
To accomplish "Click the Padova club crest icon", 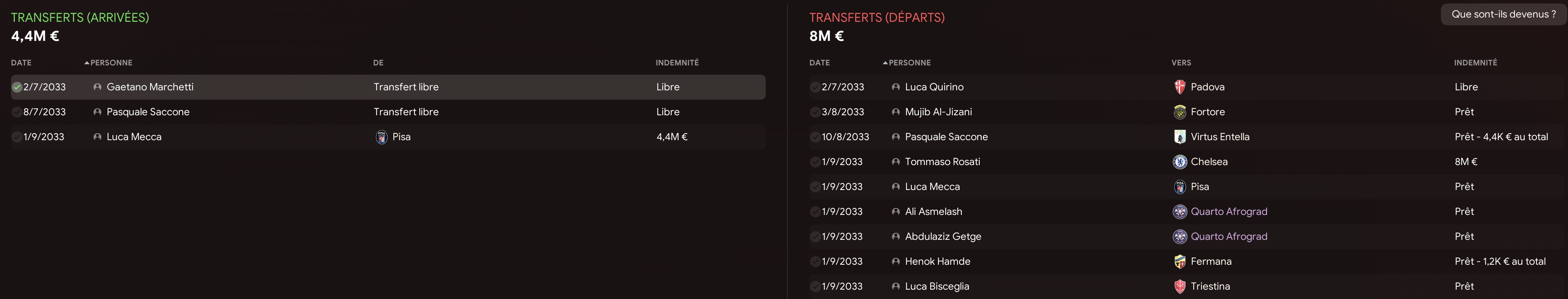I will tap(1180, 87).
